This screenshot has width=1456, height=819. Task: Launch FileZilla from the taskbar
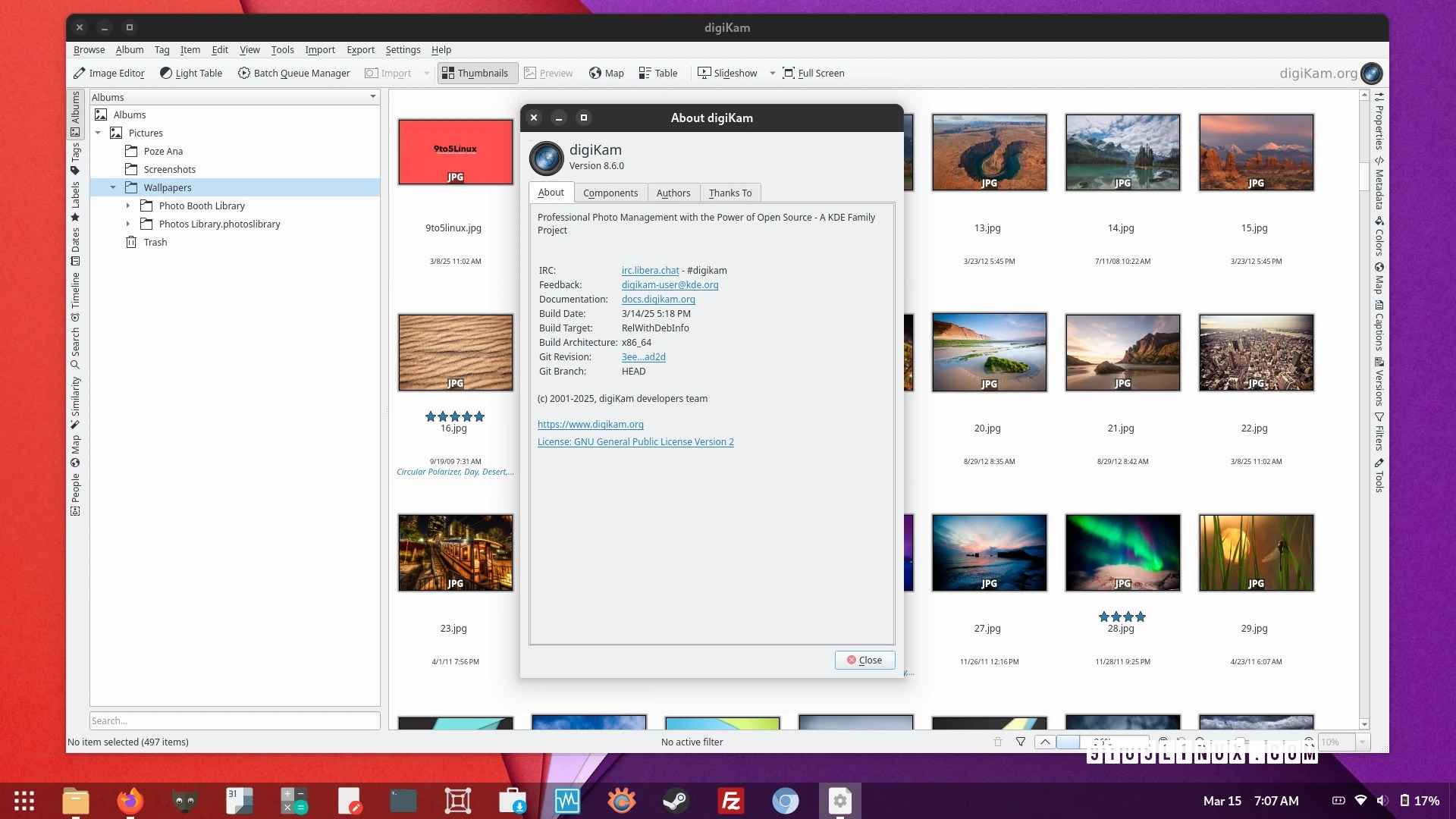[730, 801]
